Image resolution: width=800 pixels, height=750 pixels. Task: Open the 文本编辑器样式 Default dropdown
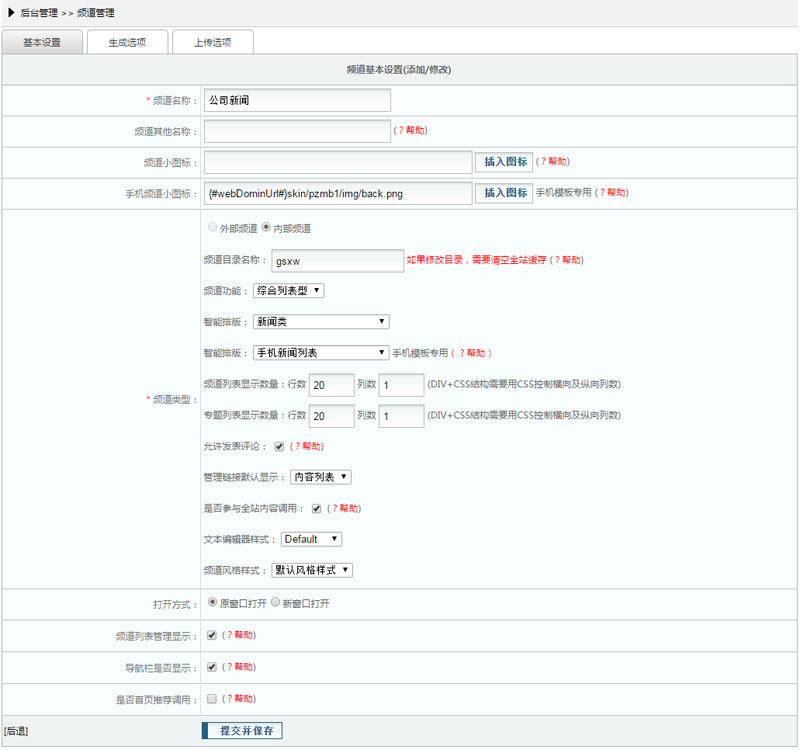point(311,539)
